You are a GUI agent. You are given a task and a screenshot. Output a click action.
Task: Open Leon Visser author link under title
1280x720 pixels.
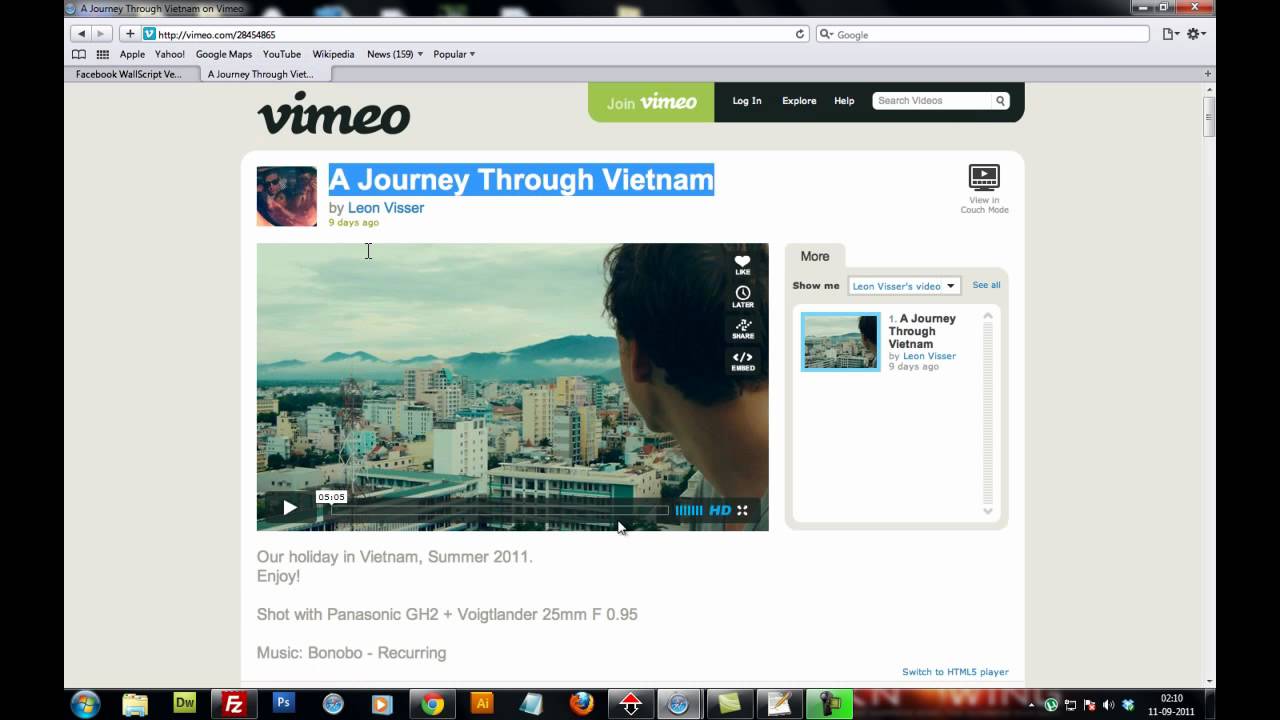pos(386,208)
